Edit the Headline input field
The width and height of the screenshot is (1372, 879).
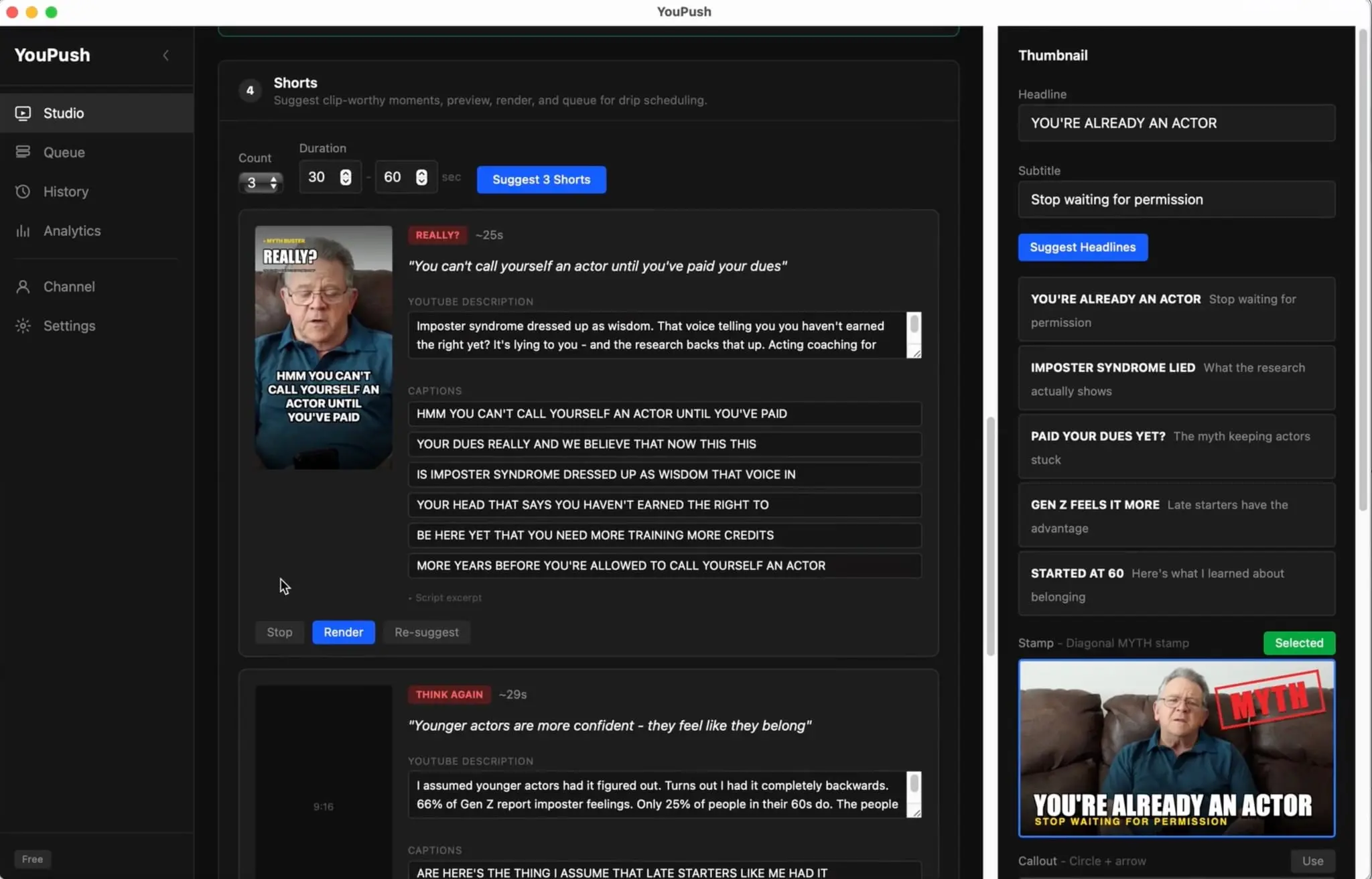1176,123
